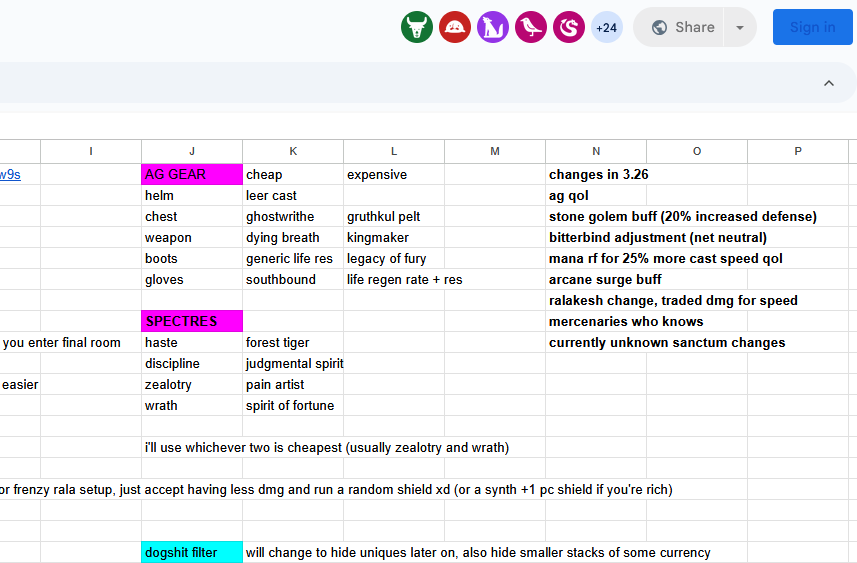
Task: Select column L header
Action: coord(394,151)
